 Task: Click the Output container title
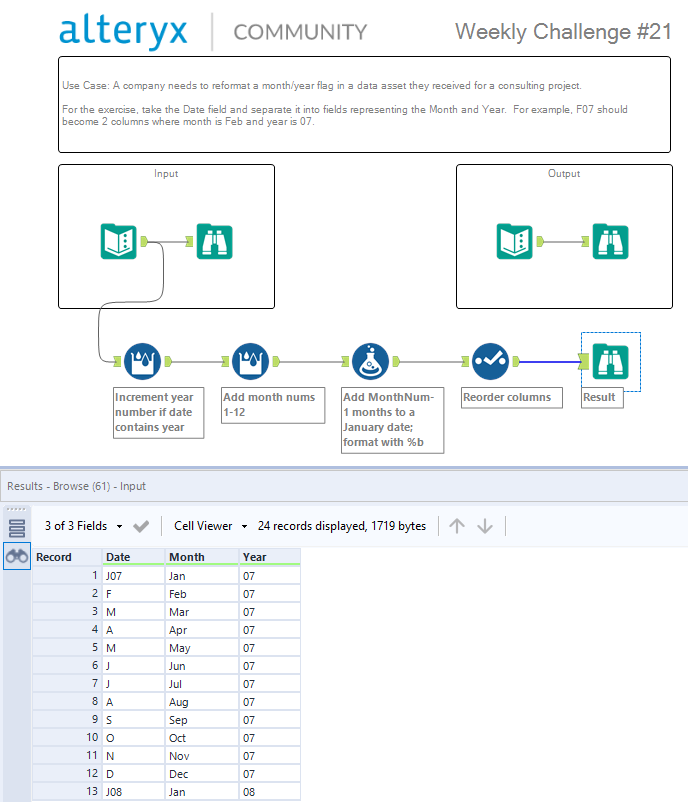(564, 173)
